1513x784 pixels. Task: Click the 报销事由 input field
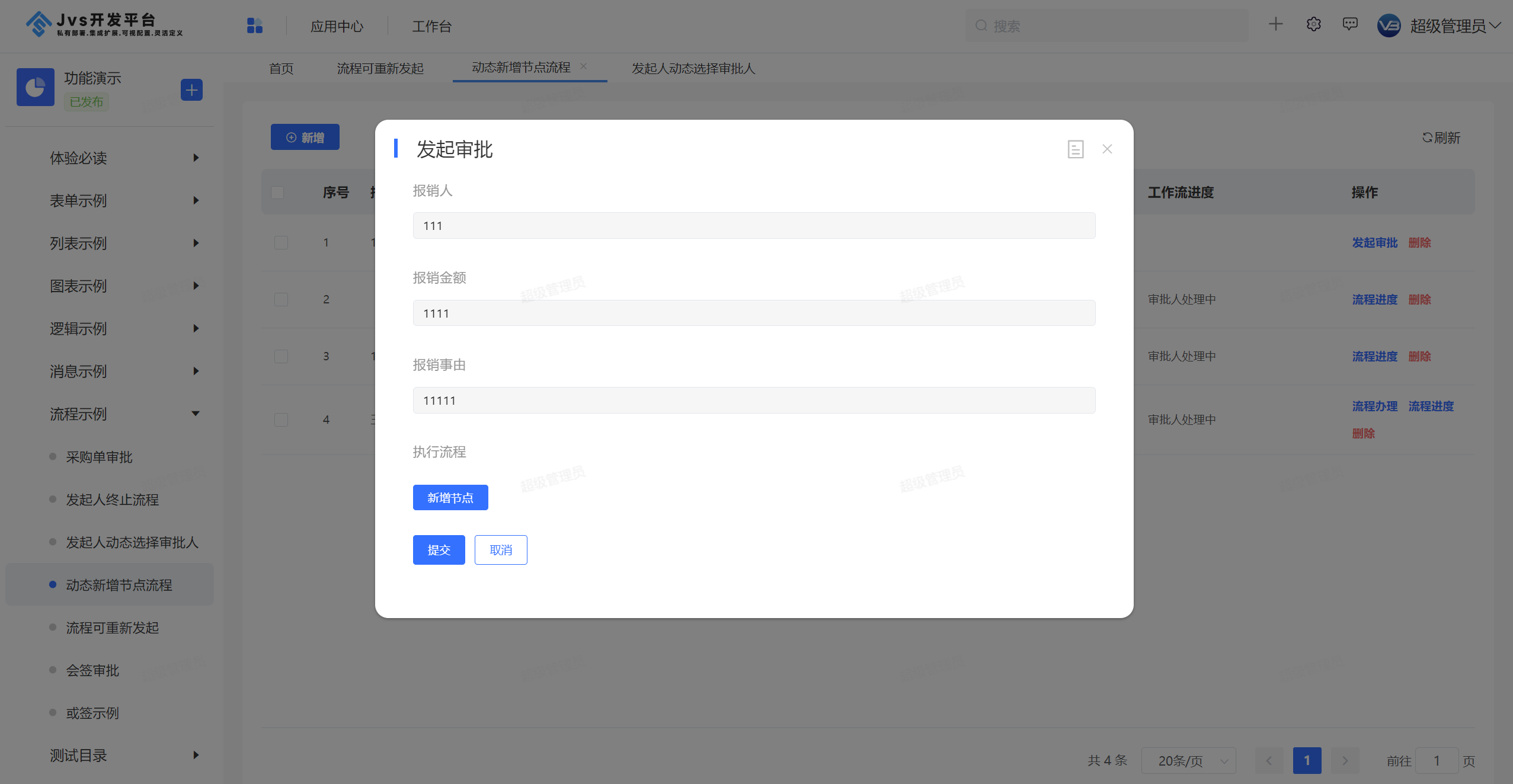[754, 400]
